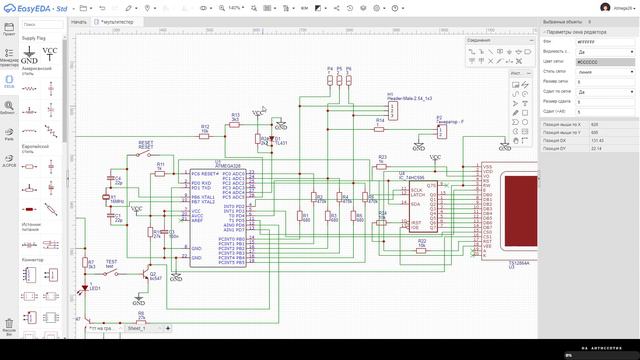The height and width of the screenshot is (360, 640).
Task: Open the Project panel in sidebar
Action: (9, 29)
